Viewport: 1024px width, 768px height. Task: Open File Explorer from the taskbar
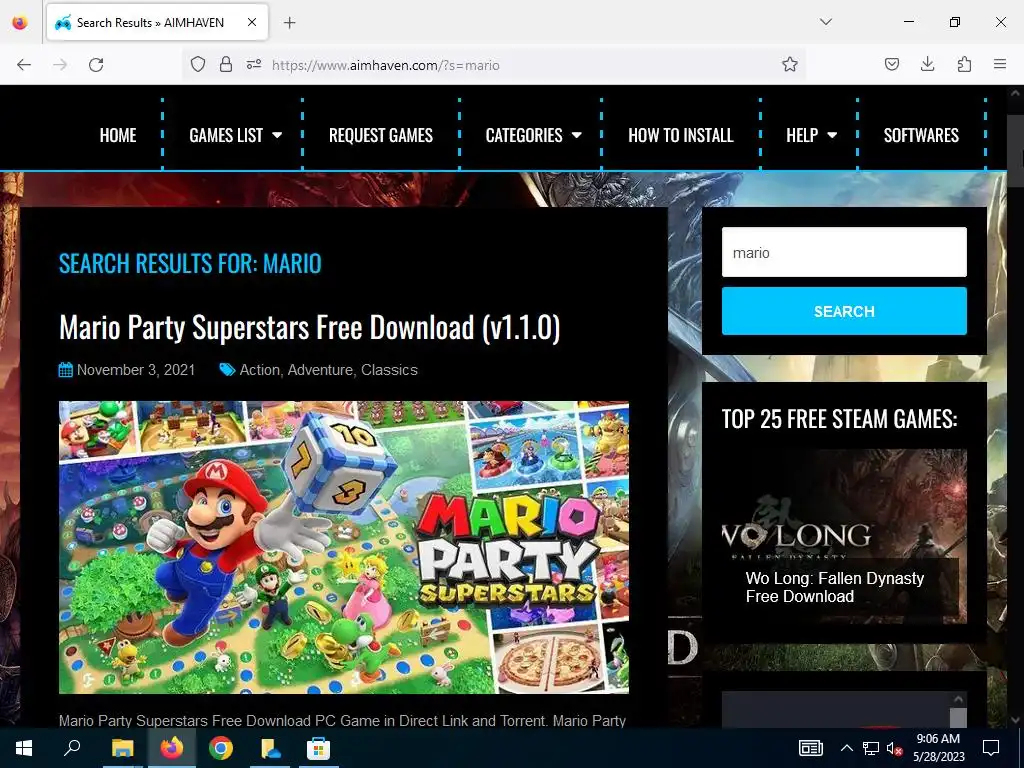coord(122,748)
